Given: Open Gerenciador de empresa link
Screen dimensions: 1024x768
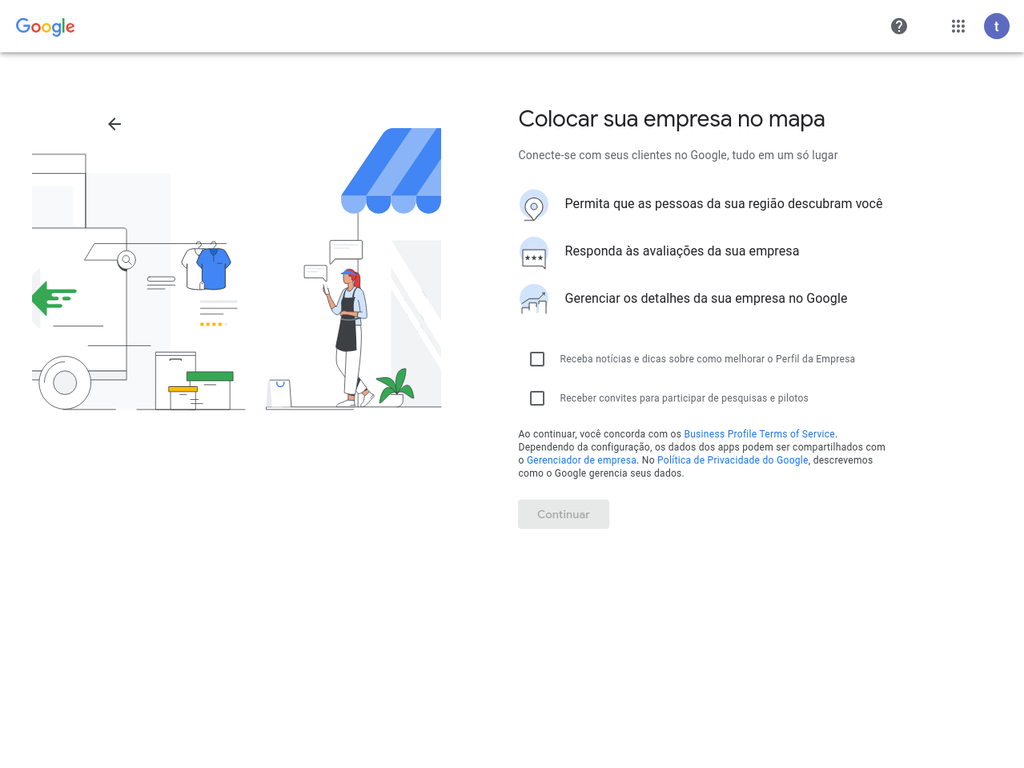Looking at the screenshot, I should tap(581, 460).
